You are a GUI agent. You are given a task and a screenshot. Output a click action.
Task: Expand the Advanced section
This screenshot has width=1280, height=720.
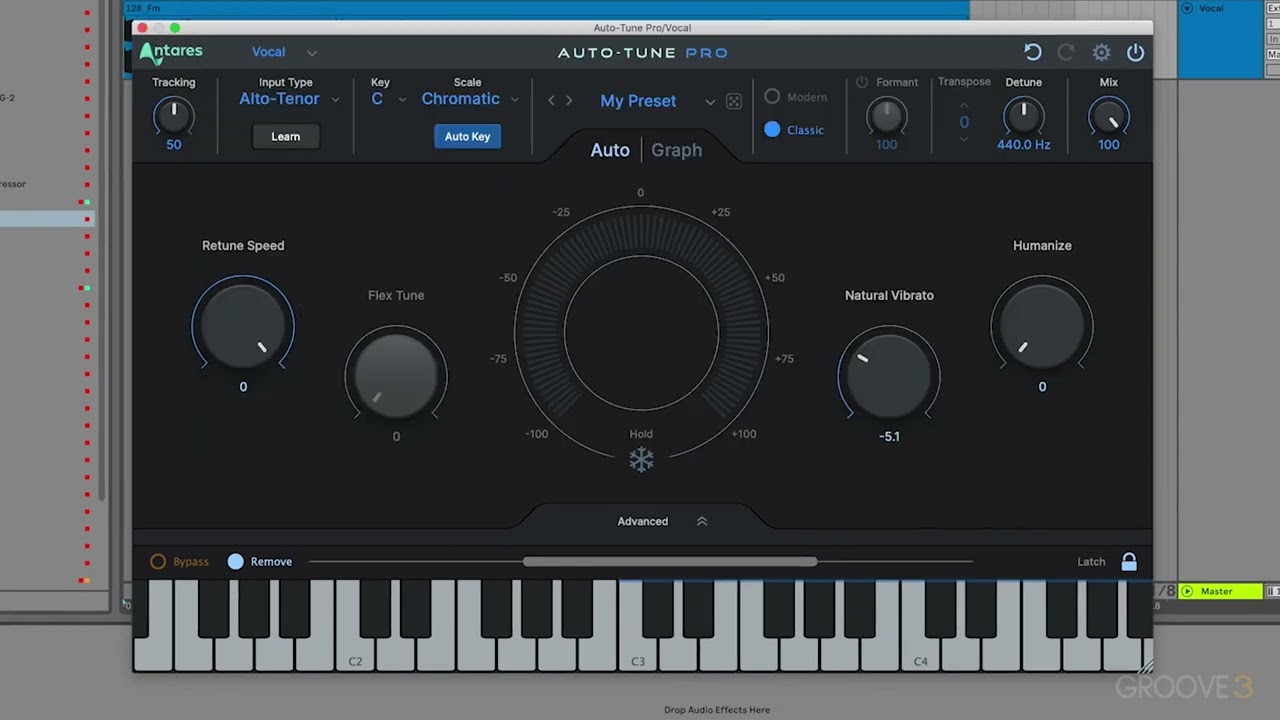pyautogui.click(x=661, y=521)
